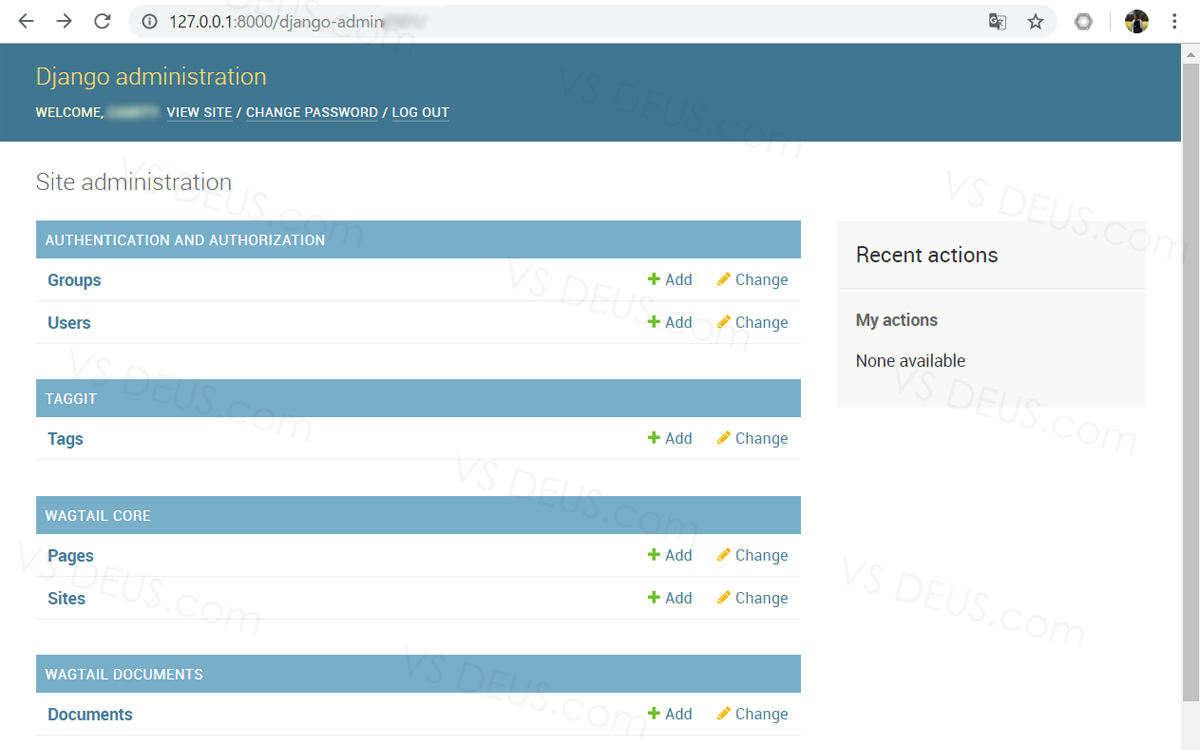Open the Django administration title link
Image resolution: width=1200 pixels, height=750 pixels.
[151, 77]
